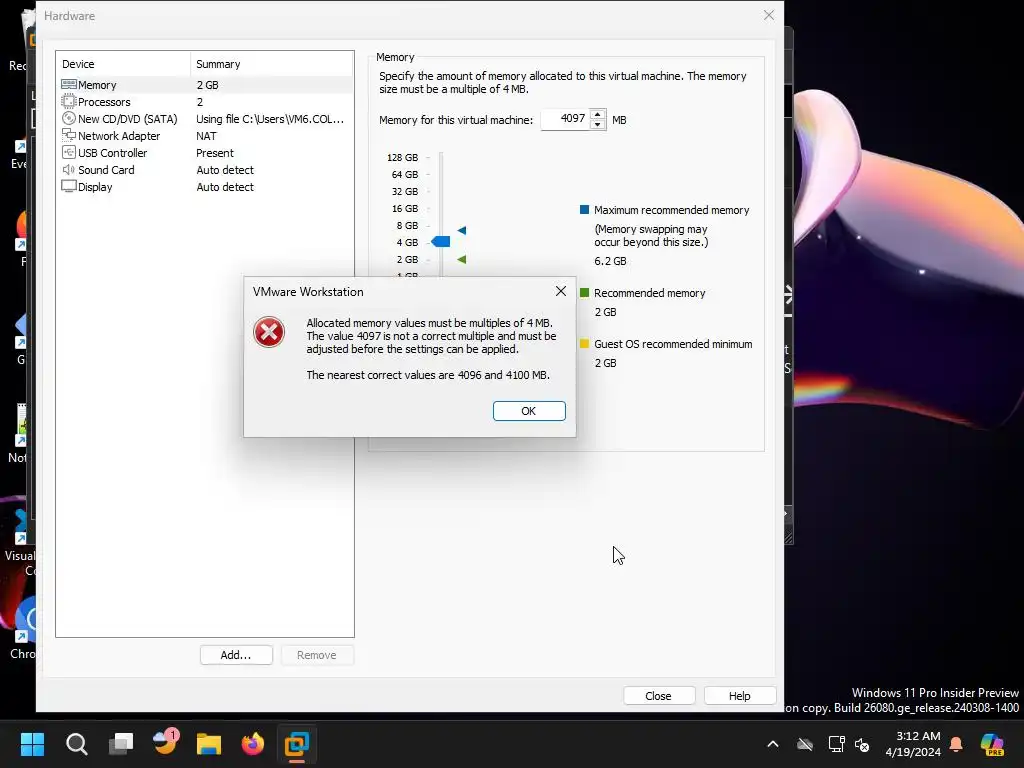Click the green recommended memory marker
1024x768 pixels.
coord(462,259)
